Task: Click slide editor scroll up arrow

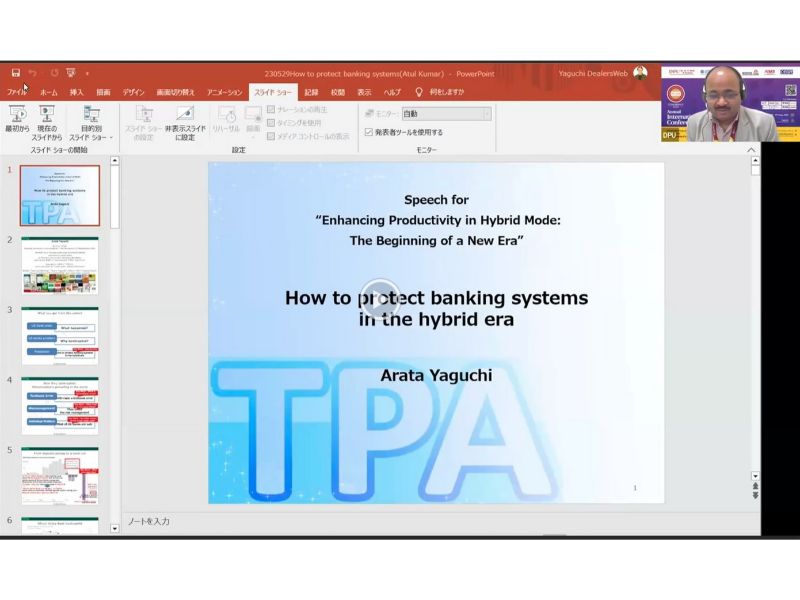Action: [756, 160]
